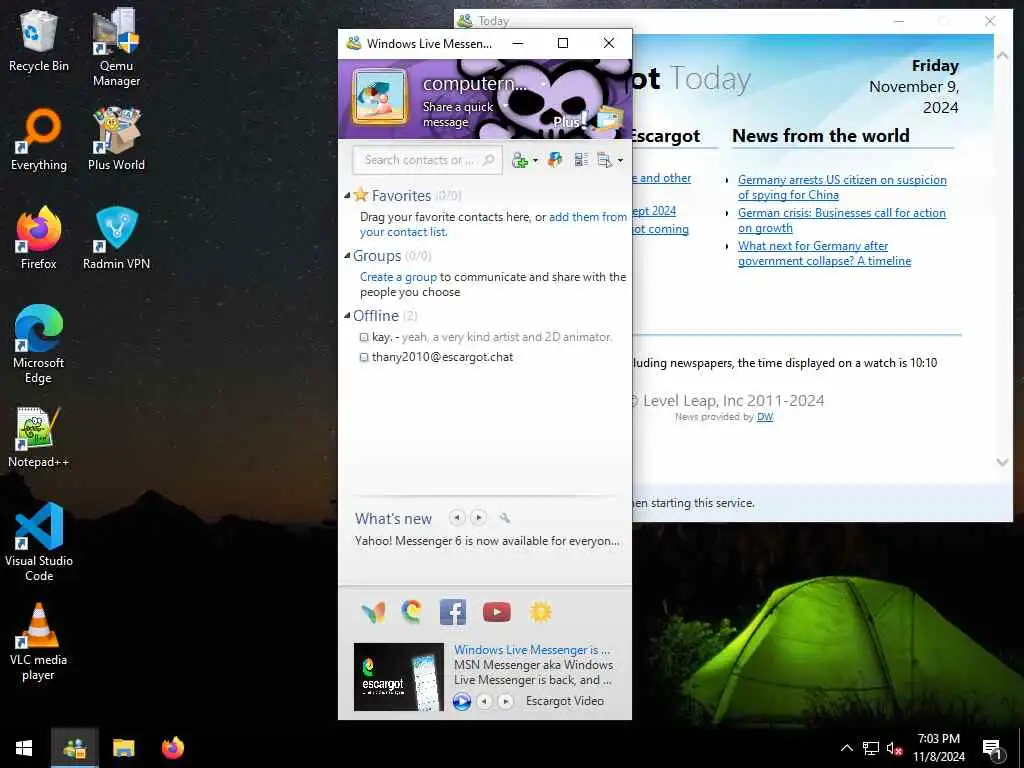Viewport: 1024px width, 768px height.
Task: Click 'Yahoo! Messenger 6 is now available' text
Action: point(487,541)
